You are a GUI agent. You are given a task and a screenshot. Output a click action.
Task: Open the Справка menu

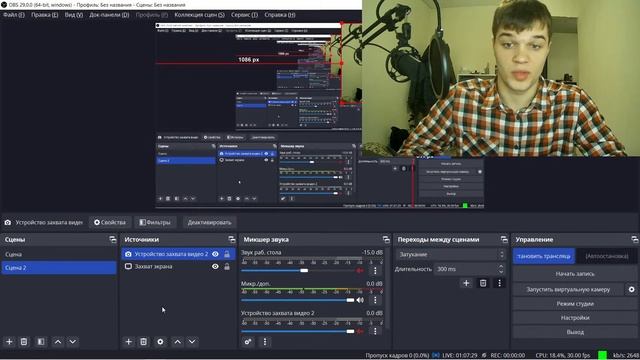280,15
